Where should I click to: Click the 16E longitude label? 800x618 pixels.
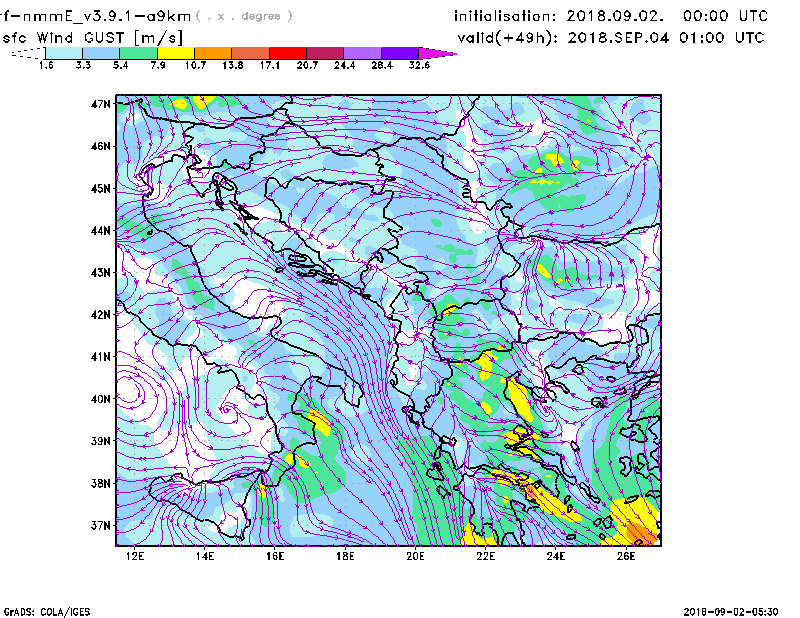275,556
